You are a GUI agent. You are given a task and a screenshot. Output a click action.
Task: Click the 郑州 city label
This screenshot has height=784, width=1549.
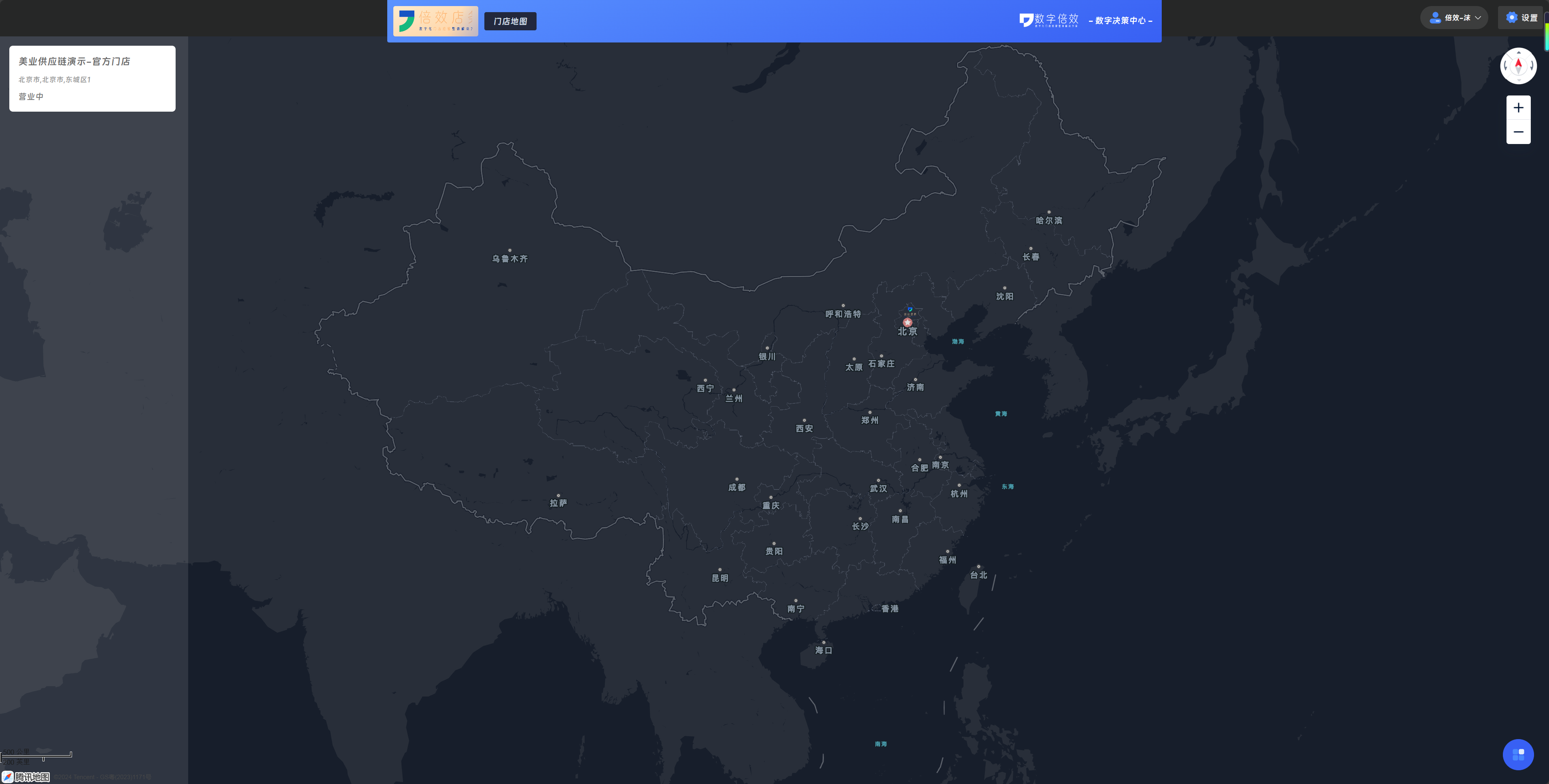pyautogui.click(x=870, y=420)
